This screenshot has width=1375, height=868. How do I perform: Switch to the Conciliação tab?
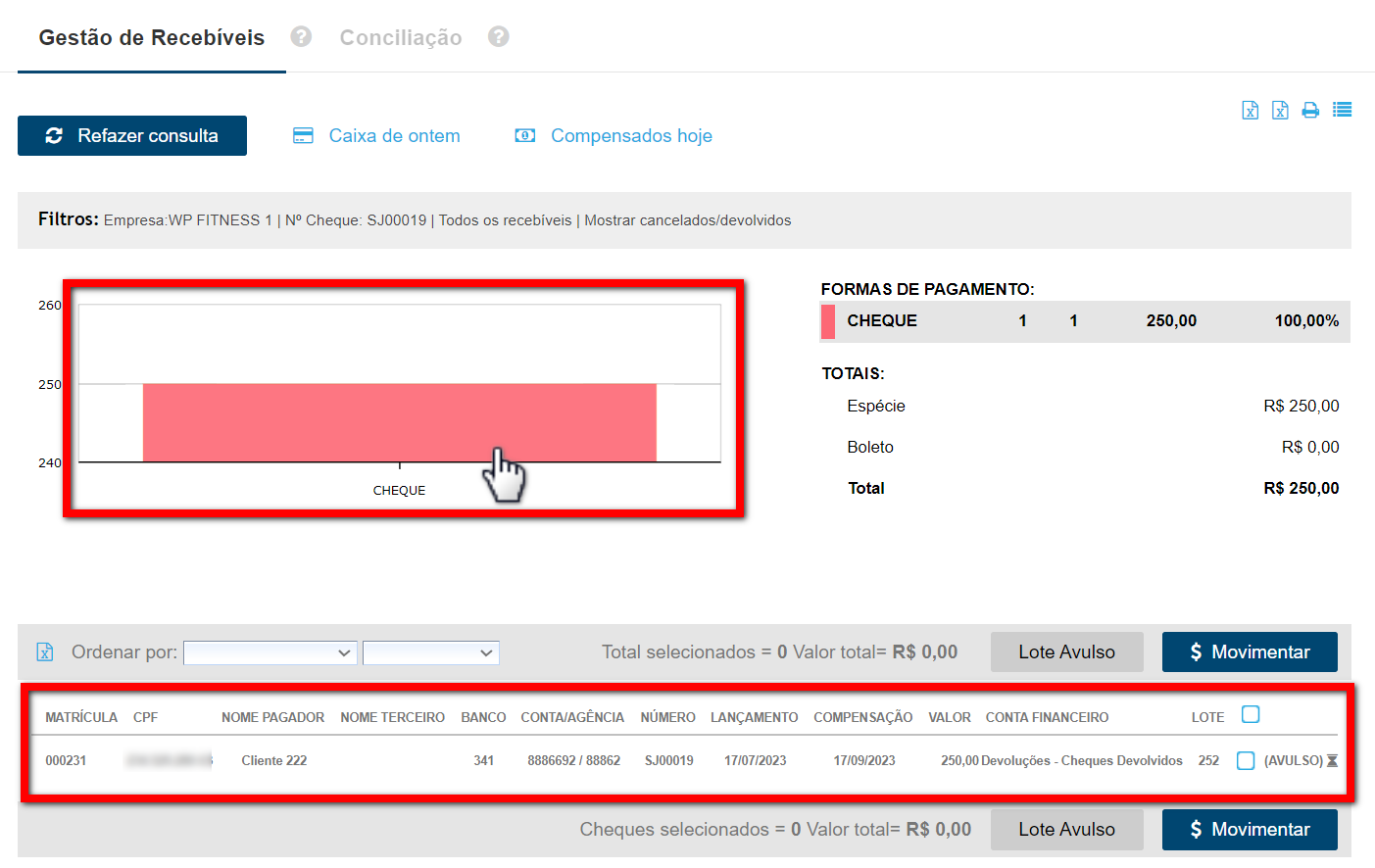click(400, 37)
